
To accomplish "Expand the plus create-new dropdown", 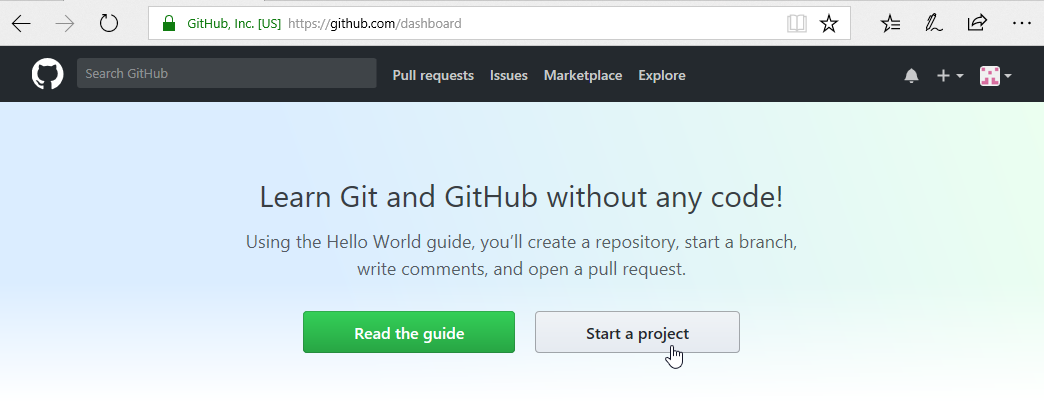I will 950,76.
